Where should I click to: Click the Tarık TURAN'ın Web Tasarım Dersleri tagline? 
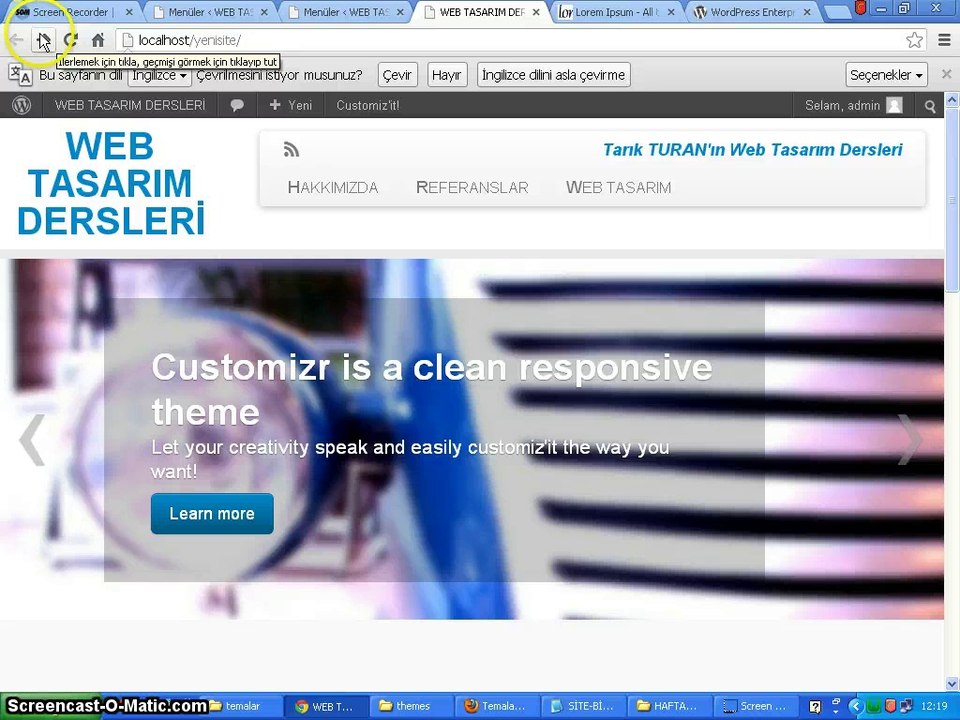(x=752, y=149)
